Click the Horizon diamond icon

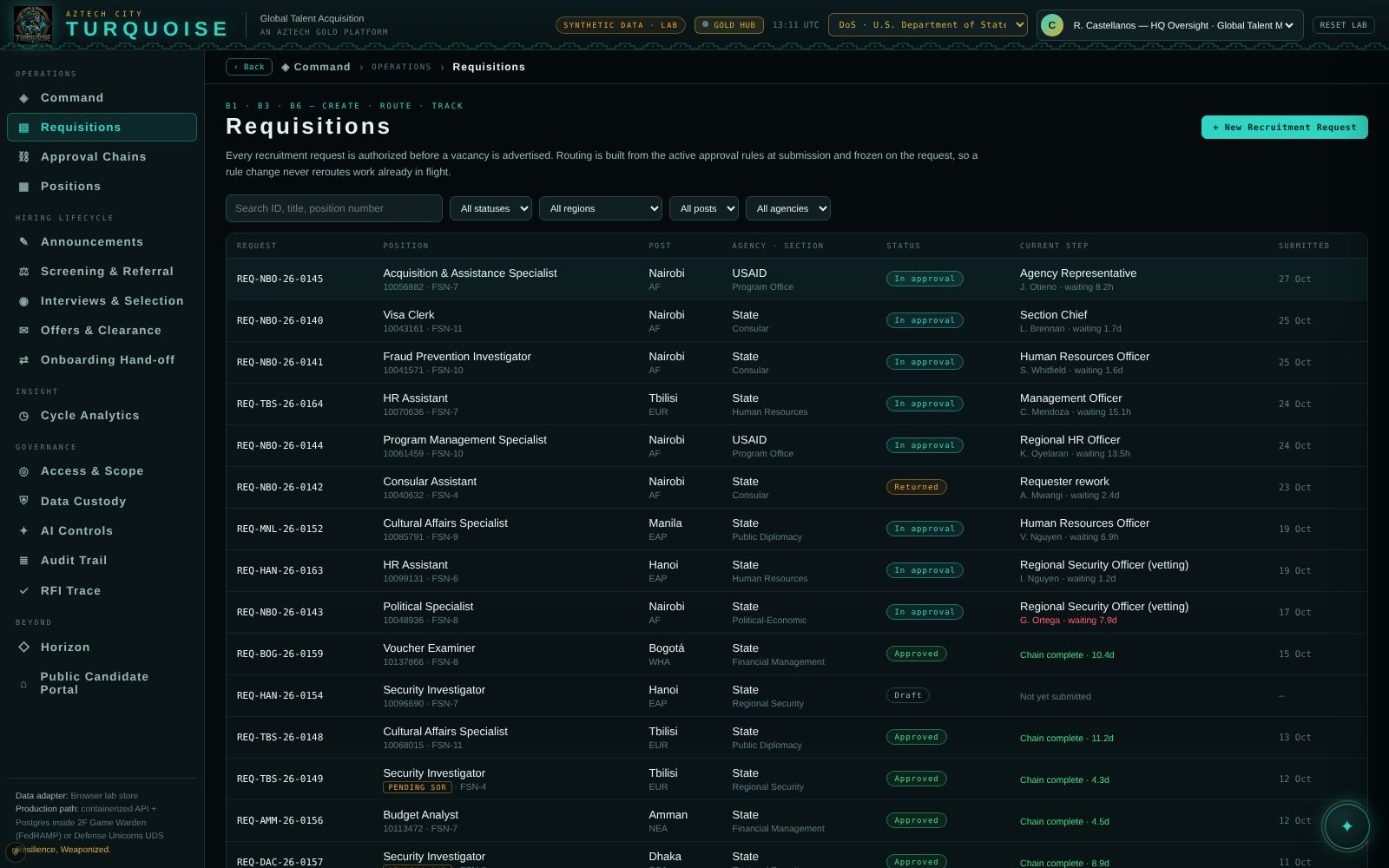[x=23, y=648]
